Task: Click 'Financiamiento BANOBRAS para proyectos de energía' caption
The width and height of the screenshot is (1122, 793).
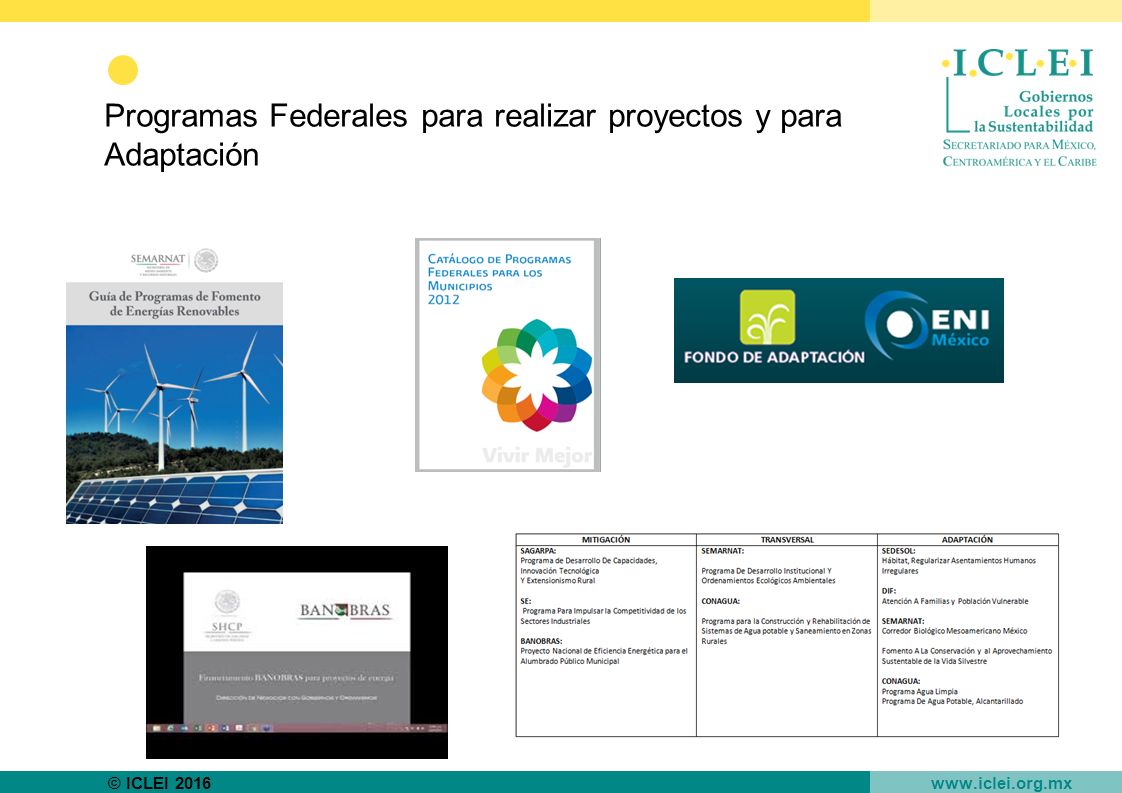Action: tap(296, 677)
